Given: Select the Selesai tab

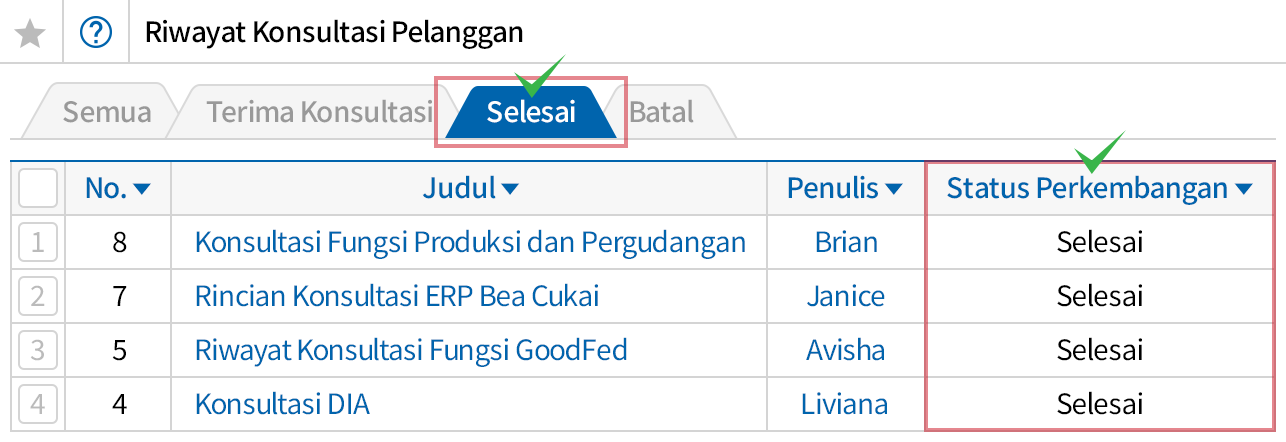Looking at the screenshot, I should [x=531, y=112].
